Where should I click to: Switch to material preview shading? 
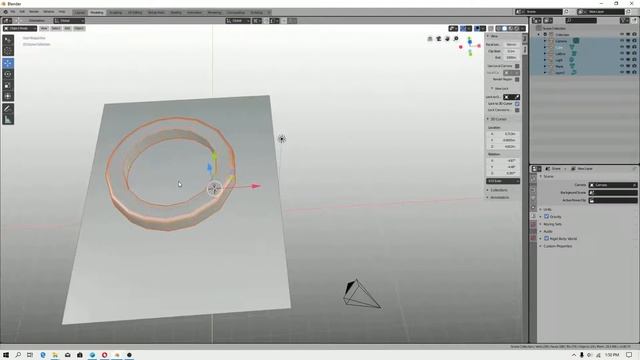(510, 29)
